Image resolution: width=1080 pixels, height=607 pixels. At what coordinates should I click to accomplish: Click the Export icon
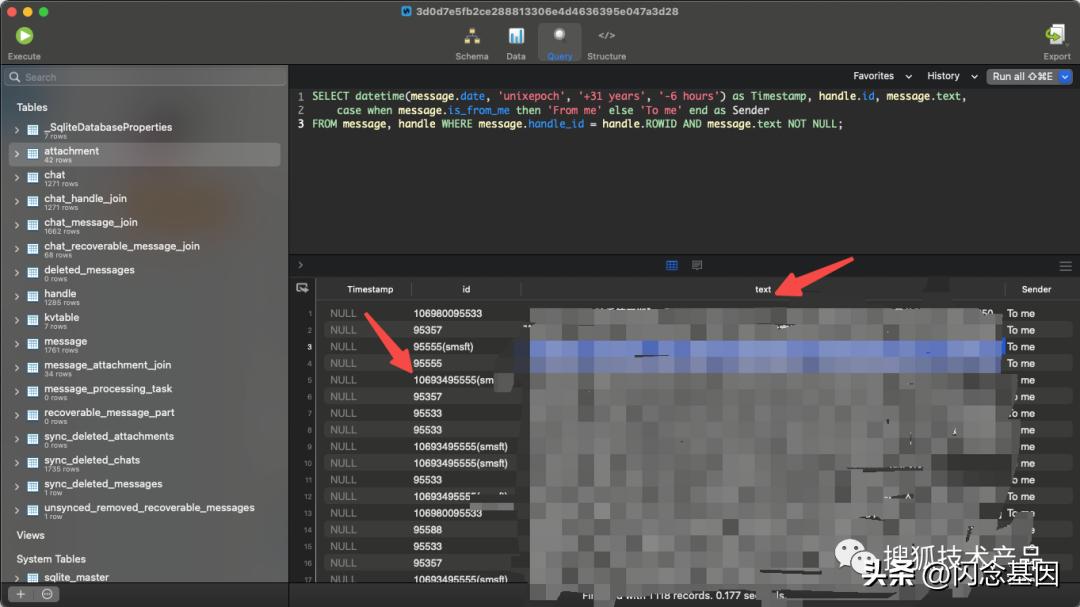pyautogui.click(x=1056, y=37)
